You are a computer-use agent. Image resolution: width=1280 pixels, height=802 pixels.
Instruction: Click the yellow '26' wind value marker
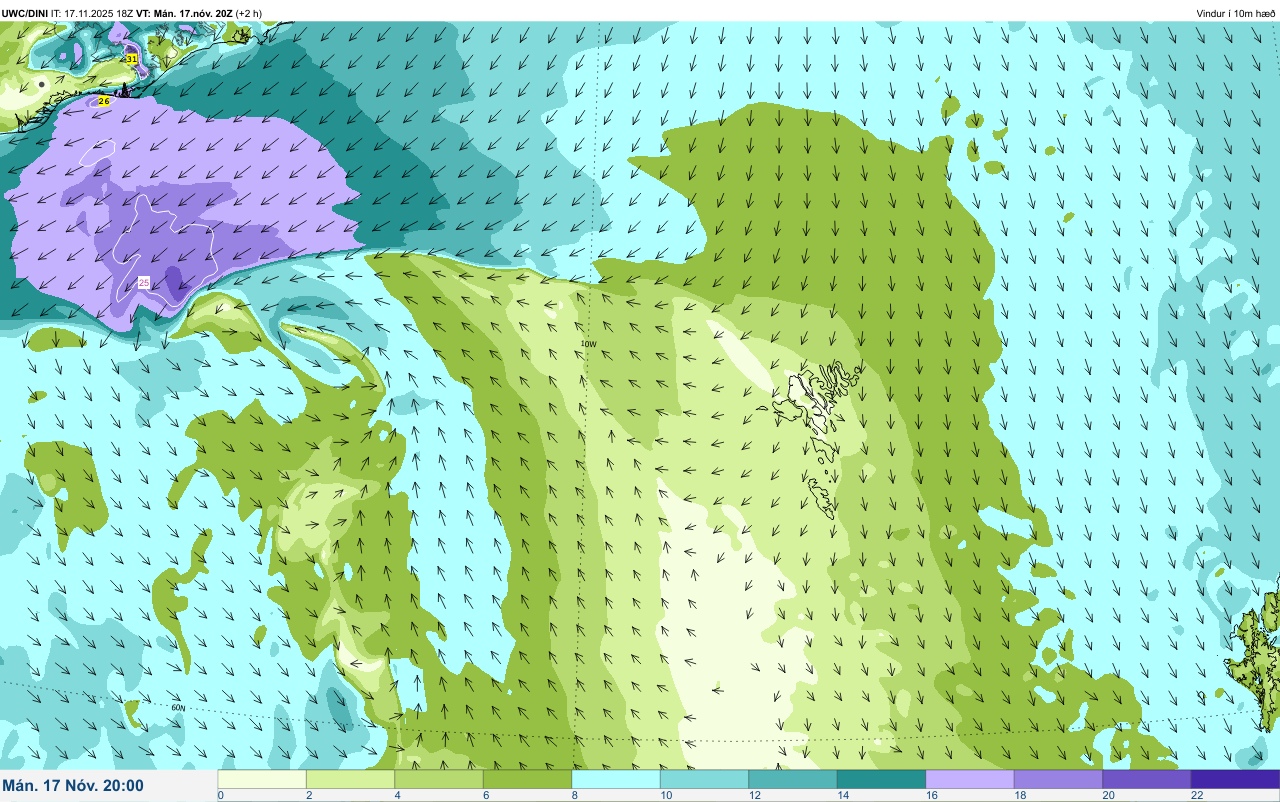(x=104, y=102)
